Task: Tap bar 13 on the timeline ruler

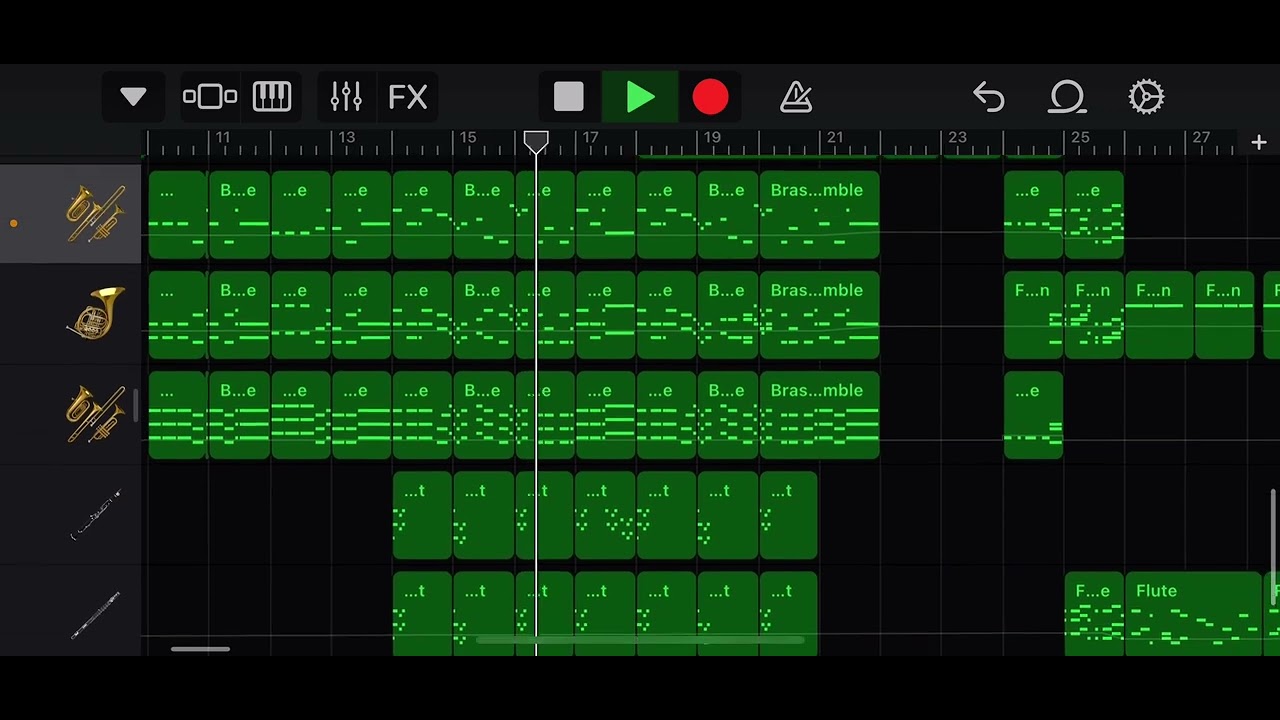Action: 346,137
